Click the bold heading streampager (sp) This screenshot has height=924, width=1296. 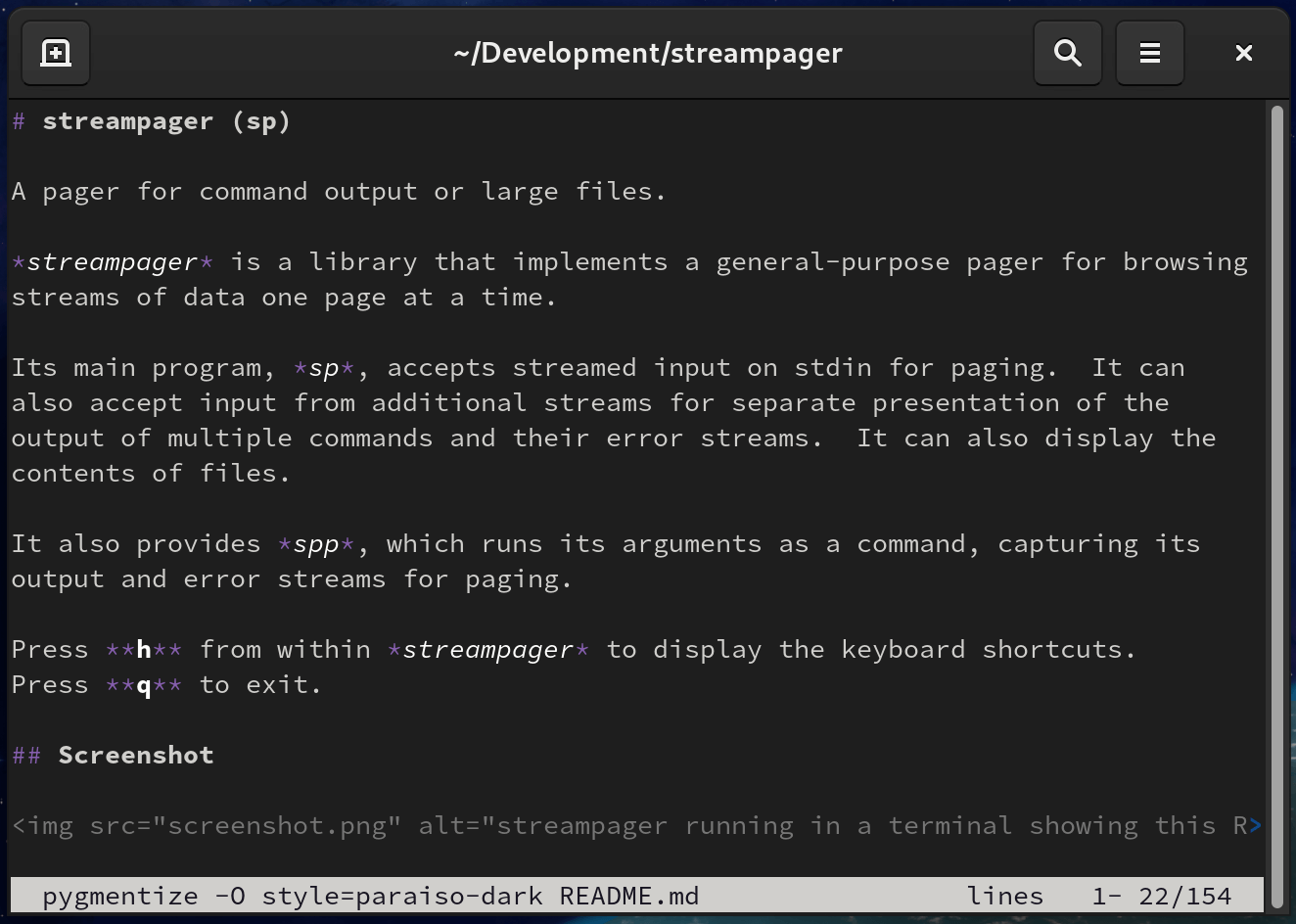(x=166, y=120)
